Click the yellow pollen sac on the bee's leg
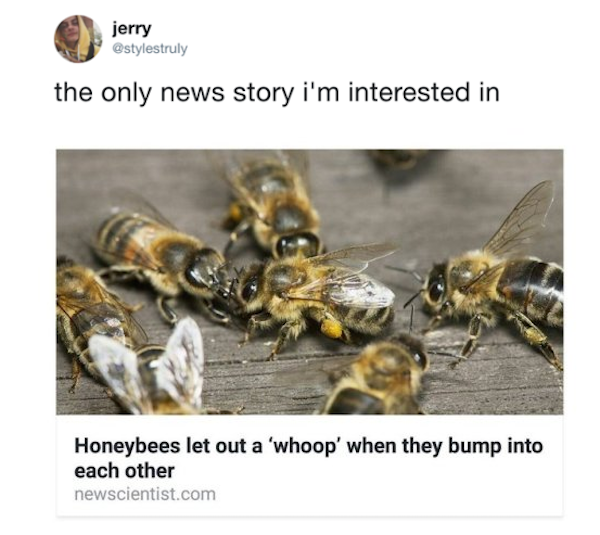 [332, 328]
